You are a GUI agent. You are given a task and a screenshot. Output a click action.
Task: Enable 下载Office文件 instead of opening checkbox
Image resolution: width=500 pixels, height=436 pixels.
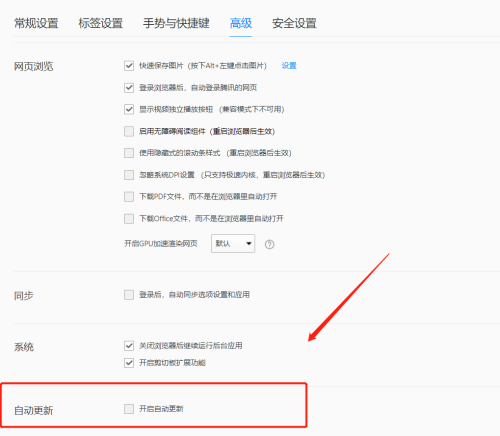129,219
